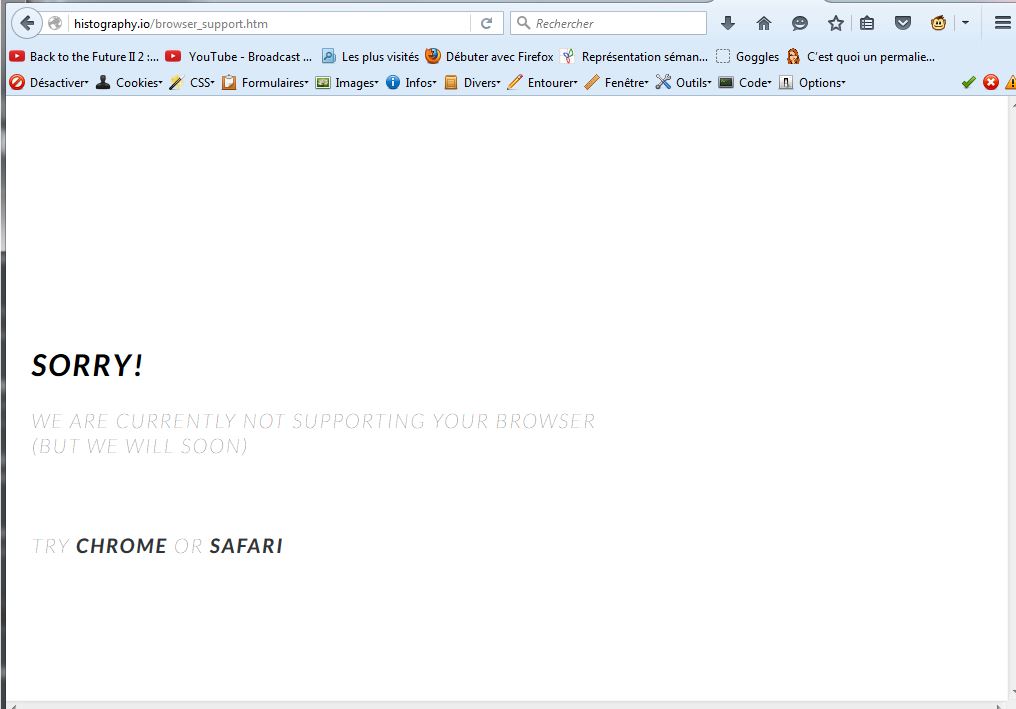
Task: Open the Options menu
Action: click(812, 83)
